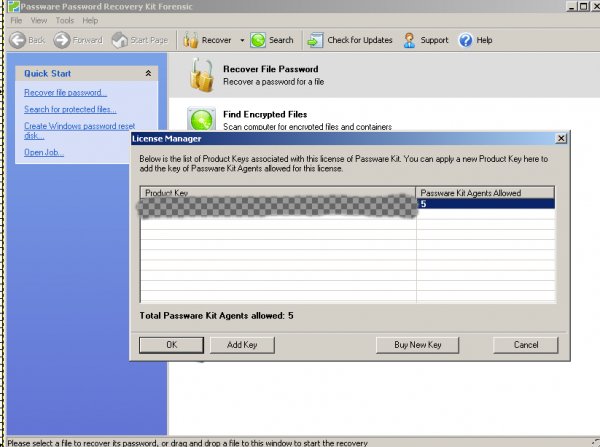Click the Find Encrypted Files green icon
The image size is (600, 447).
pos(201,119)
